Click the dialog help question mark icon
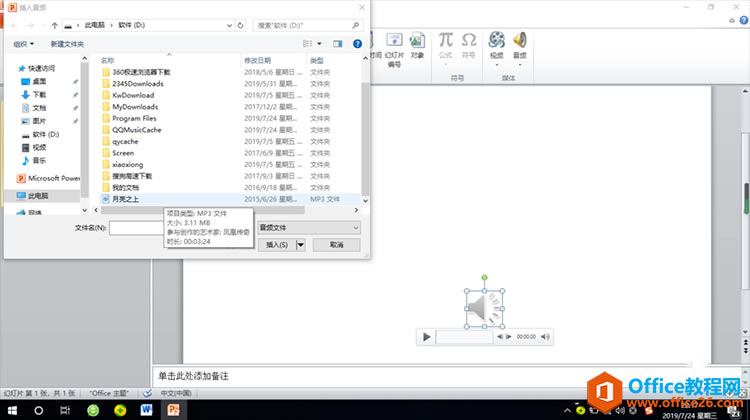The image size is (750, 420). click(x=357, y=44)
